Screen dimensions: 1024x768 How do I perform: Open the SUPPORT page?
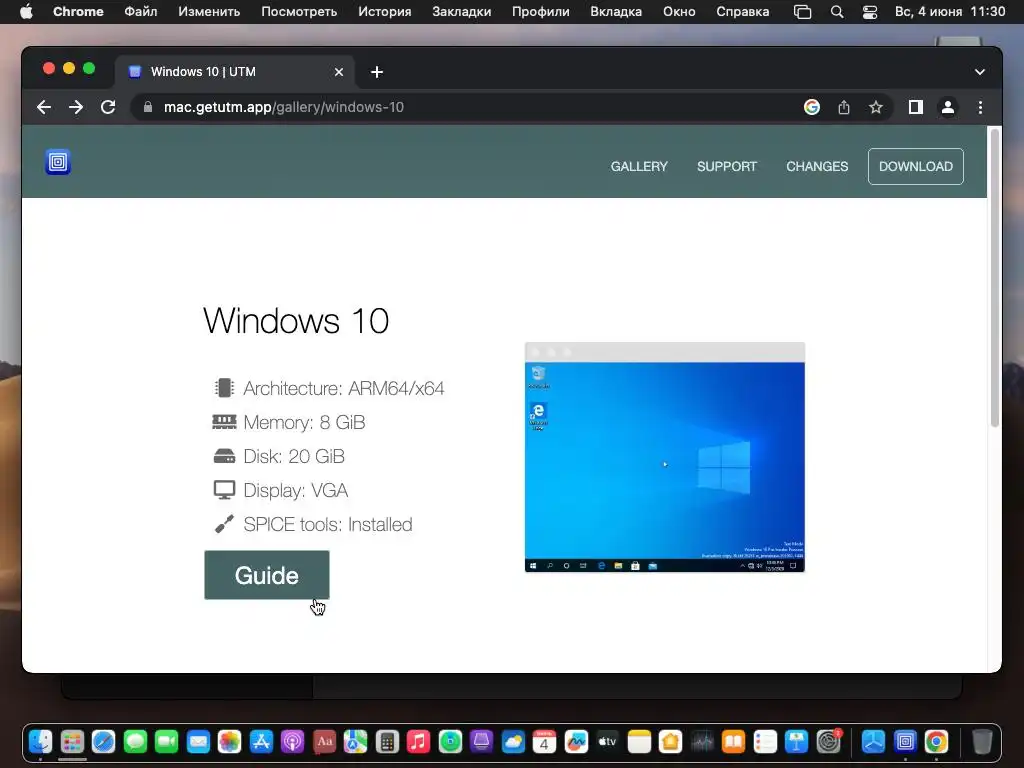(726, 167)
